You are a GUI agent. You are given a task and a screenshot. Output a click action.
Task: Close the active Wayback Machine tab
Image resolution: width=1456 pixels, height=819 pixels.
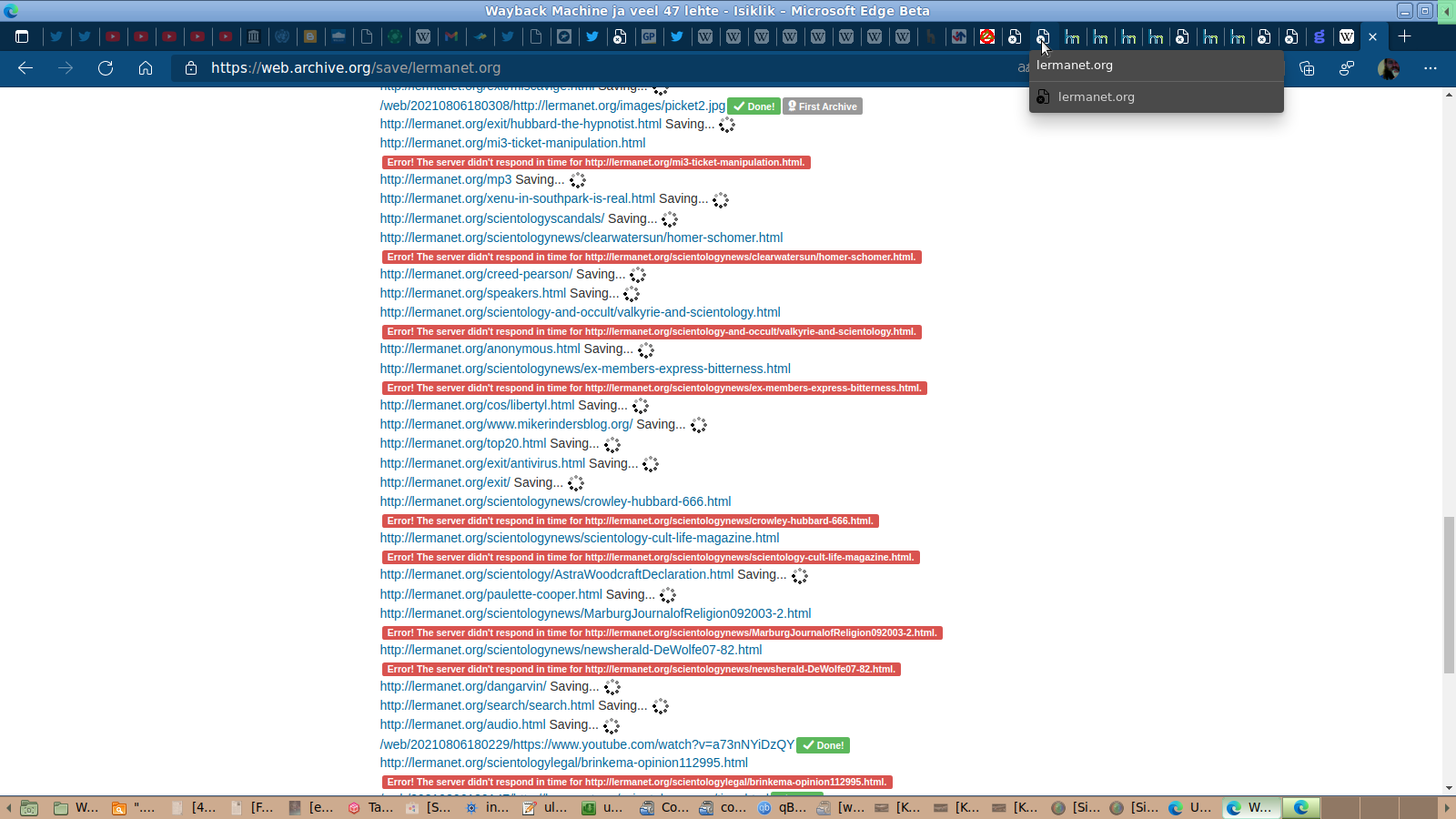[x=1373, y=37]
